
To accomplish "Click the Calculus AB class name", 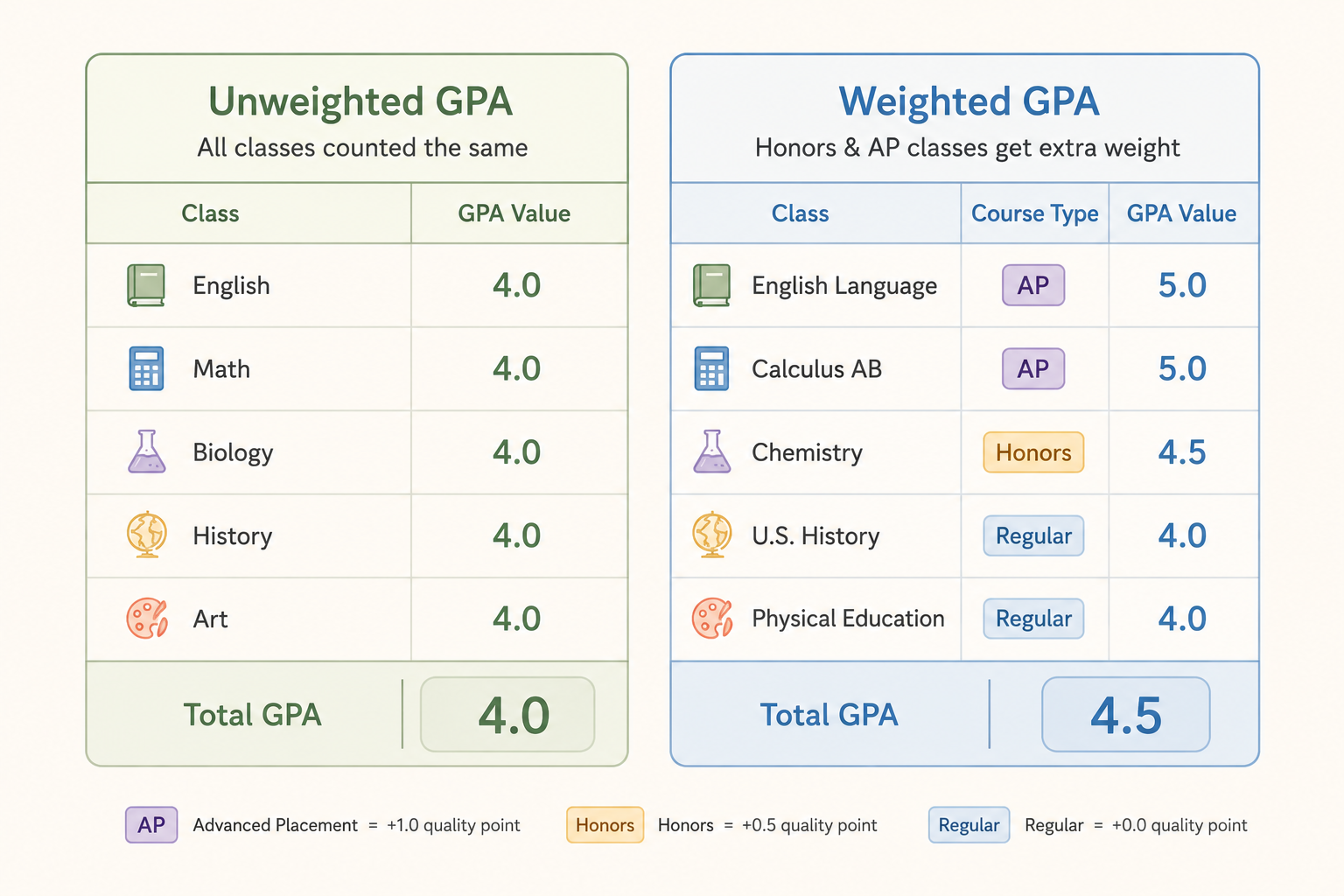I will (816, 369).
